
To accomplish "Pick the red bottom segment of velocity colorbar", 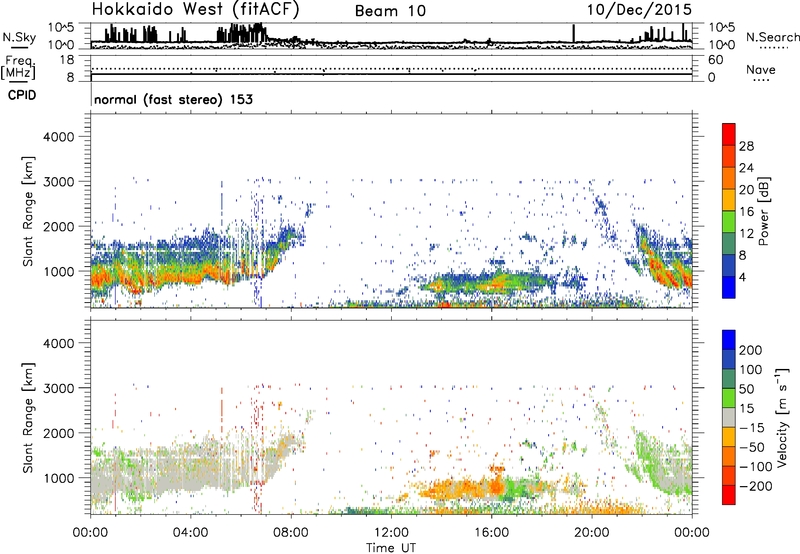I will point(729,495).
